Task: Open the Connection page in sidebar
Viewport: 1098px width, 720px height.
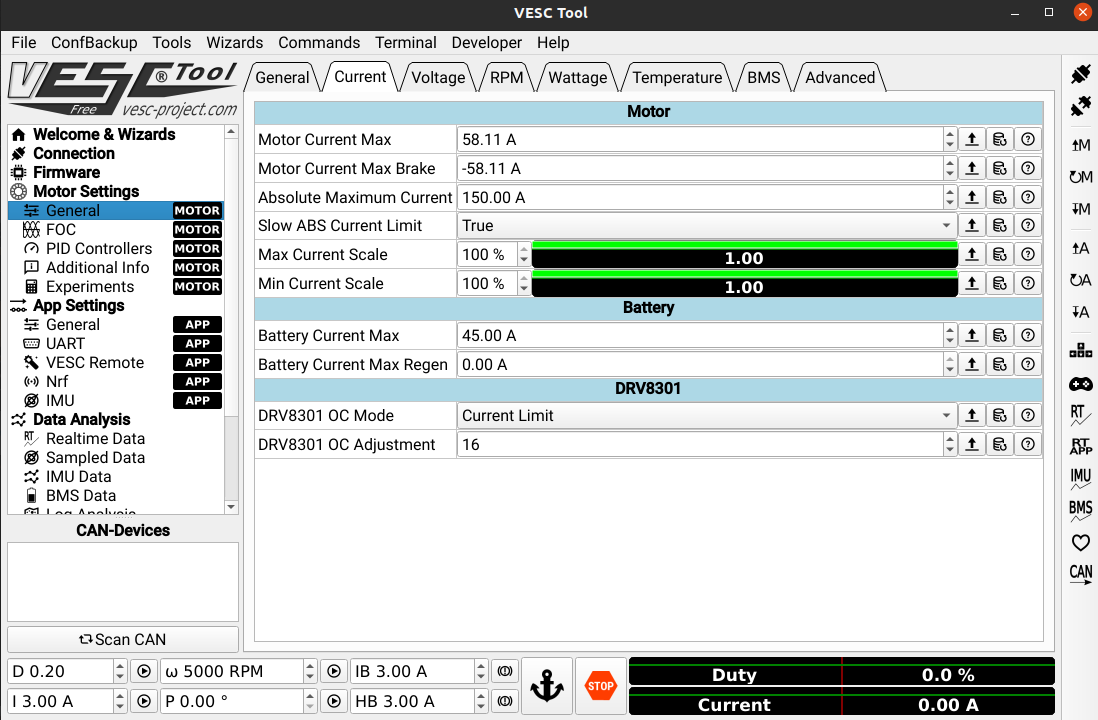Action: tap(74, 153)
